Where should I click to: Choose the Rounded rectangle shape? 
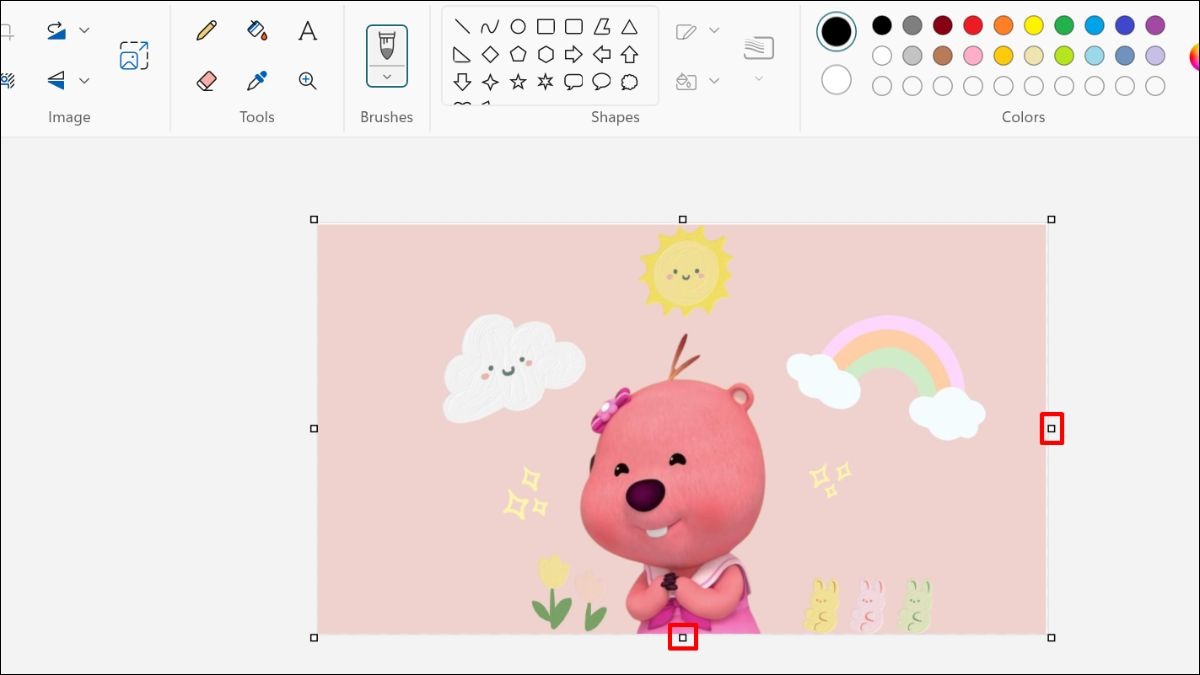[574, 27]
